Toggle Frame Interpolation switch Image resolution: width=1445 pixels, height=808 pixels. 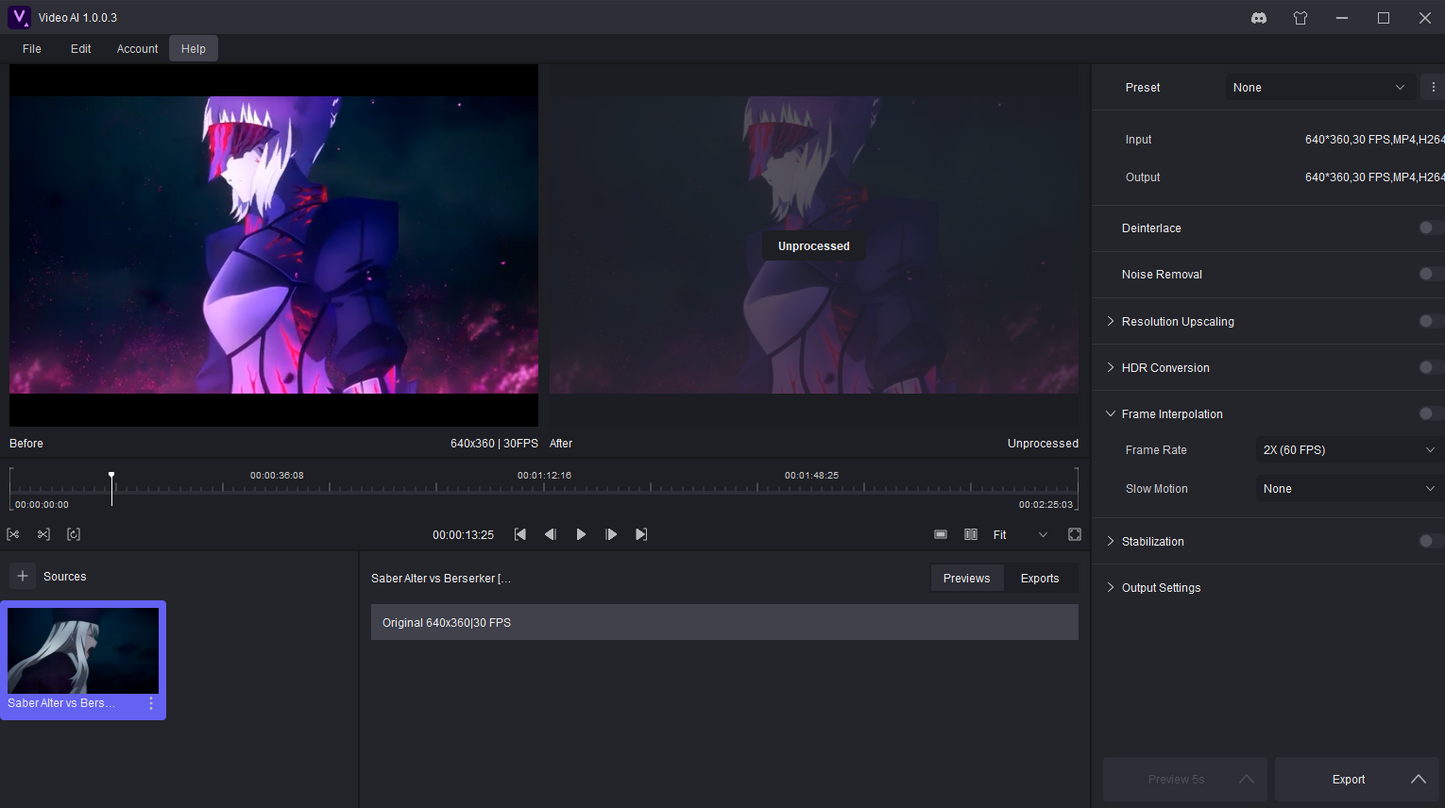1429,414
